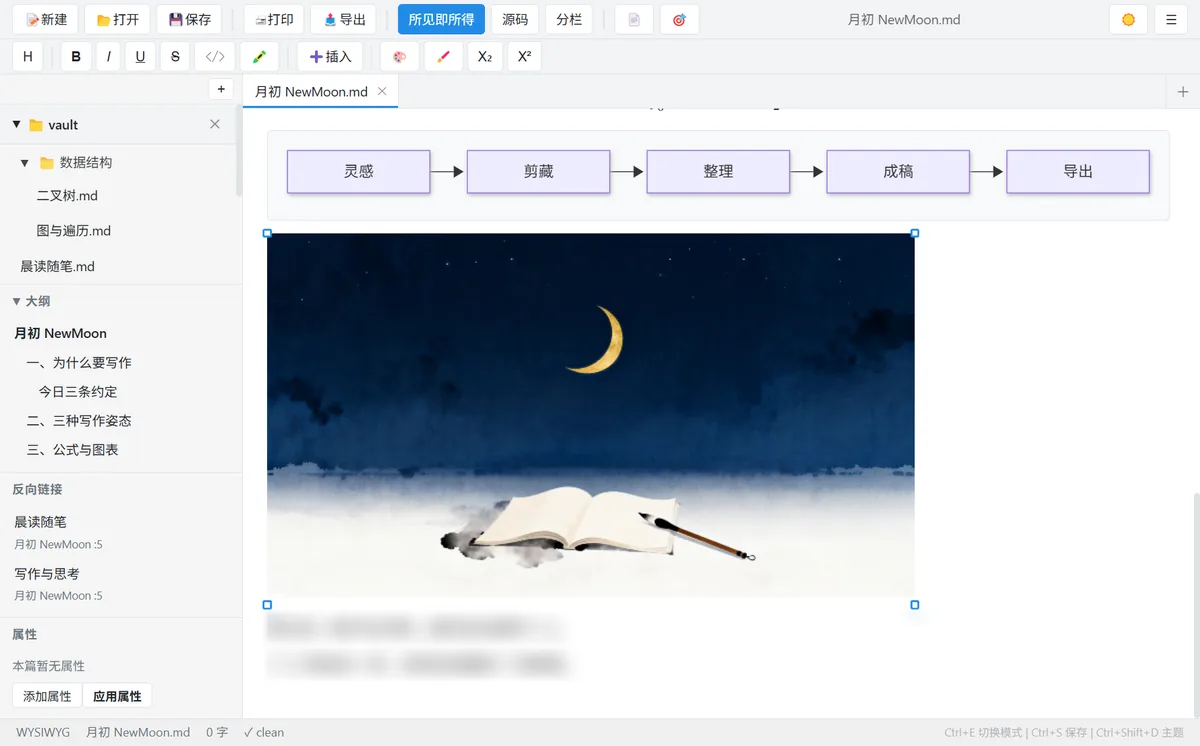Click the 新建 new file button
Image resolution: width=1200 pixels, height=746 pixels.
(x=46, y=19)
